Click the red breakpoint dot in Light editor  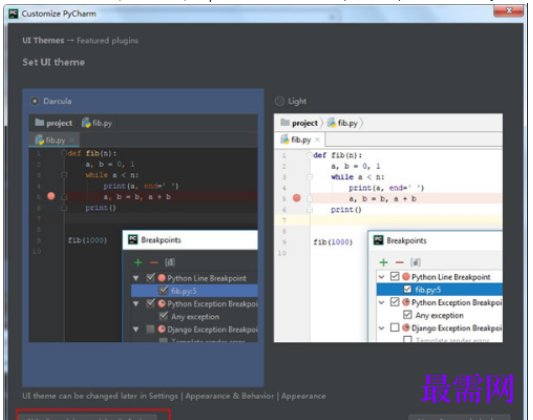point(297,198)
